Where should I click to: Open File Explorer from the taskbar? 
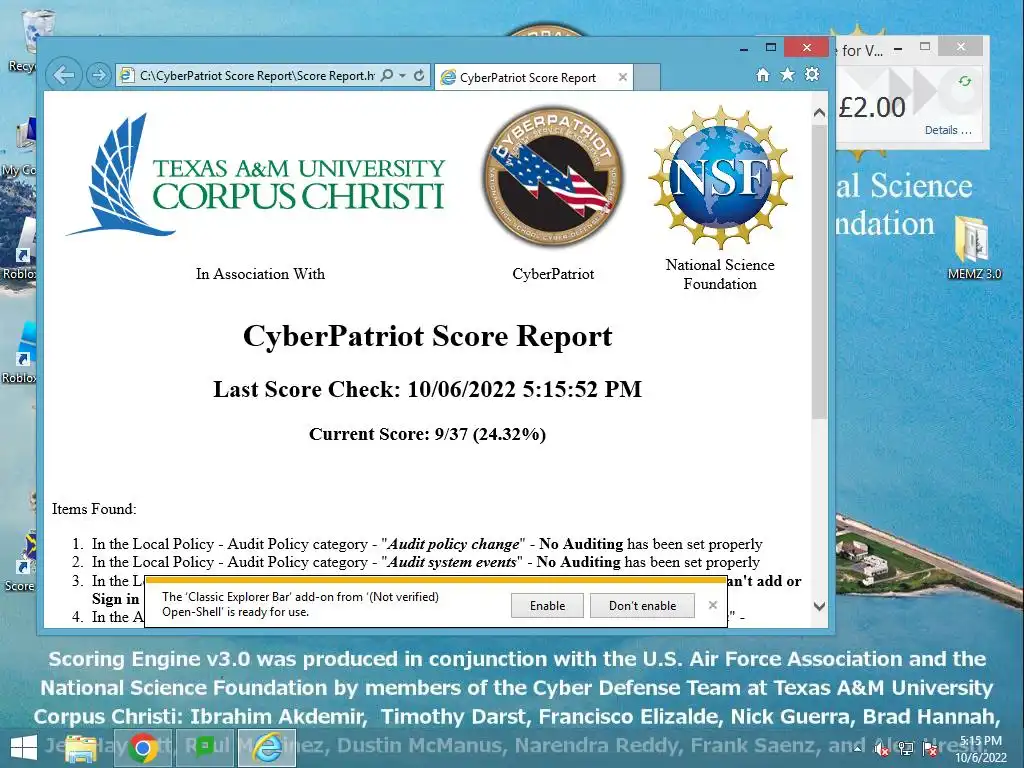click(x=80, y=748)
